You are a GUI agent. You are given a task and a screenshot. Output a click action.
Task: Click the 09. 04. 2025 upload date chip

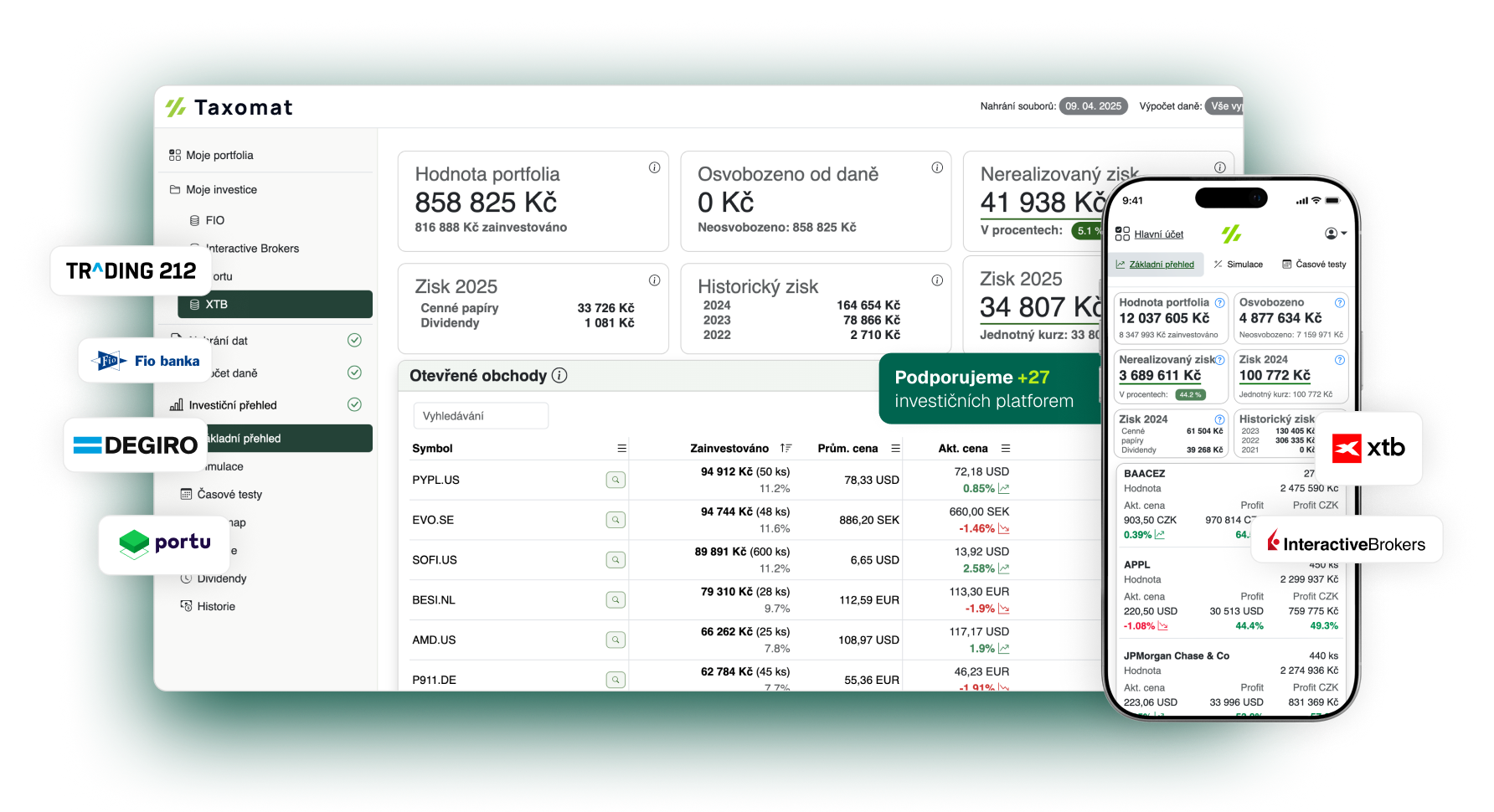click(1093, 105)
